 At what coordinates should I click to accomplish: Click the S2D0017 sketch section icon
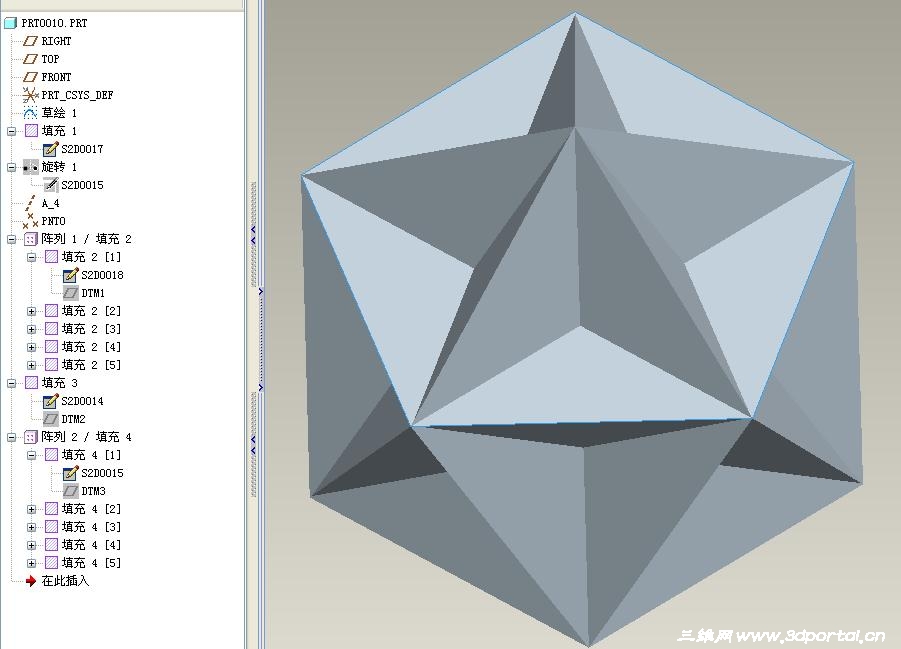pos(51,149)
